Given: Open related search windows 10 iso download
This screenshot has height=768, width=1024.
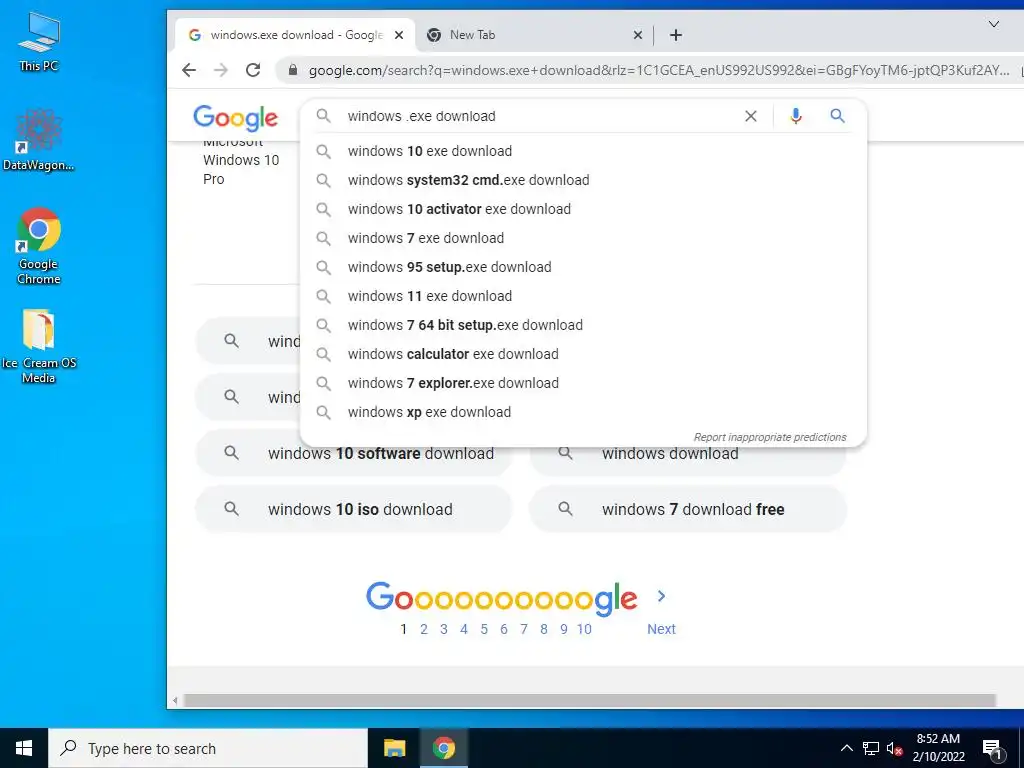Looking at the screenshot, I should [x=353, y=509].
